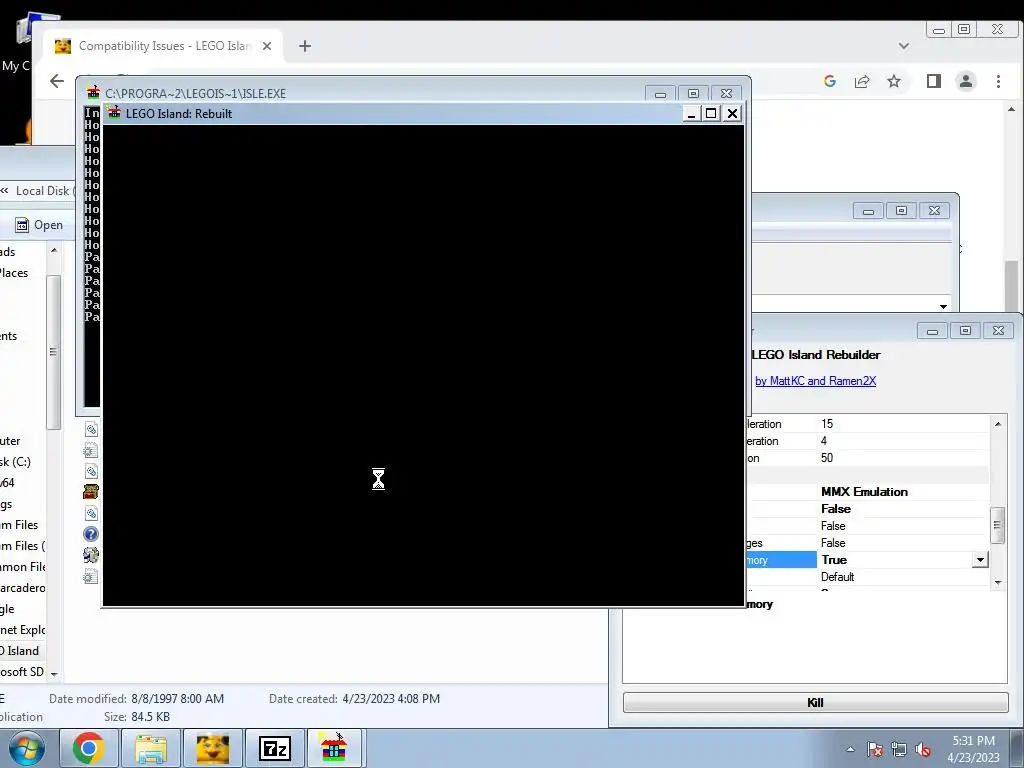The image size is (1024, 768).
Task: Open Chrome's three-dot menu
Action: [998, 81]
